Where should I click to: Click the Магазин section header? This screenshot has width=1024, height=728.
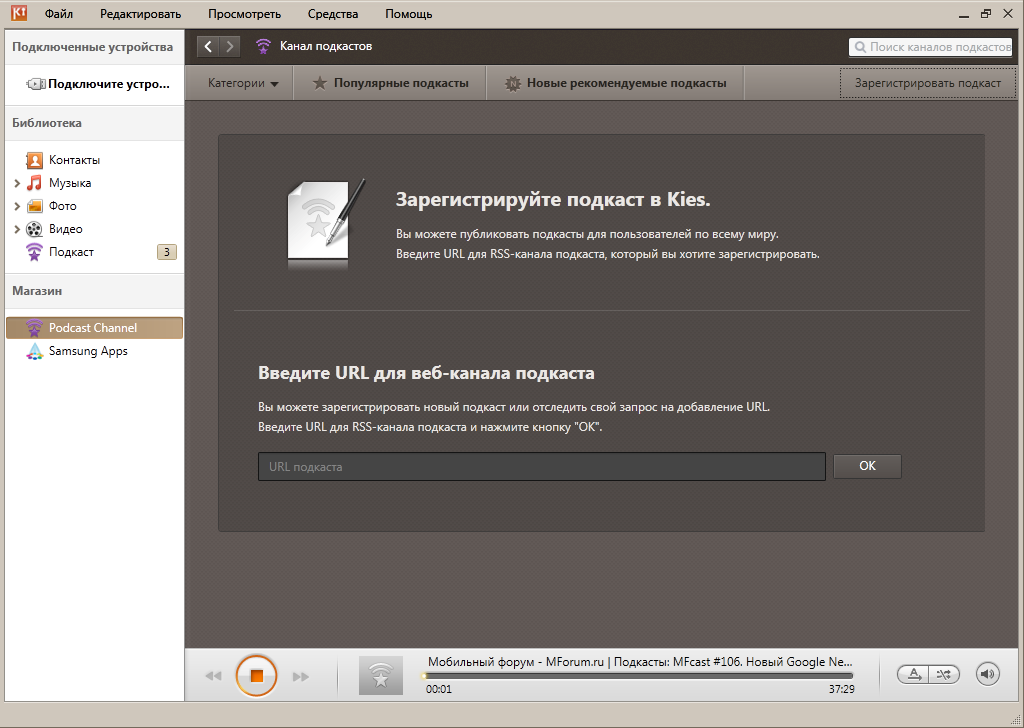[x=37, y=291]
